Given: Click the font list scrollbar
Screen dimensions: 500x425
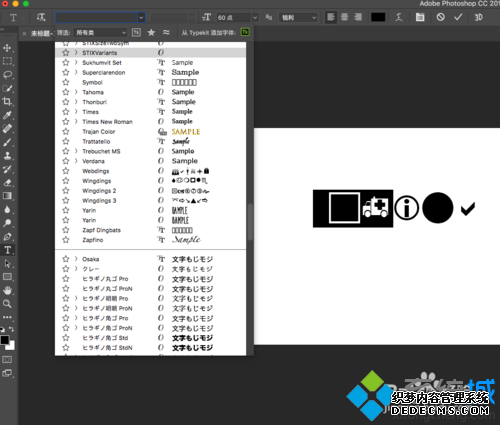Looking at the screenshot, I should point(250,222).
